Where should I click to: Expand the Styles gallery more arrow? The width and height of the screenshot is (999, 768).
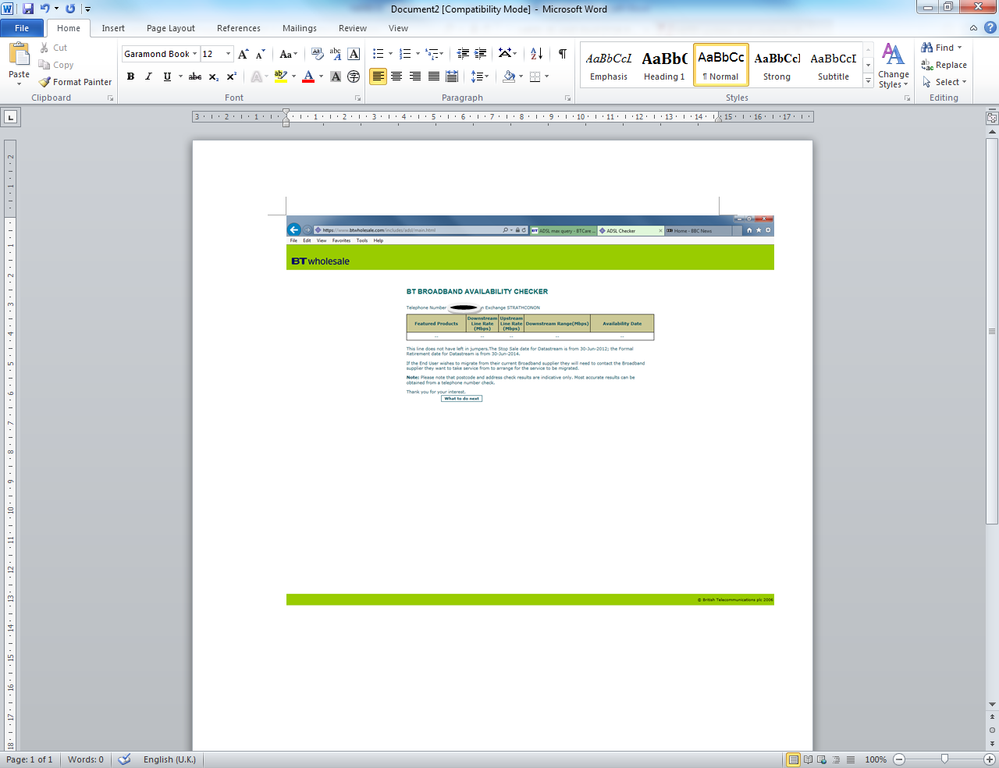[868, 81]
